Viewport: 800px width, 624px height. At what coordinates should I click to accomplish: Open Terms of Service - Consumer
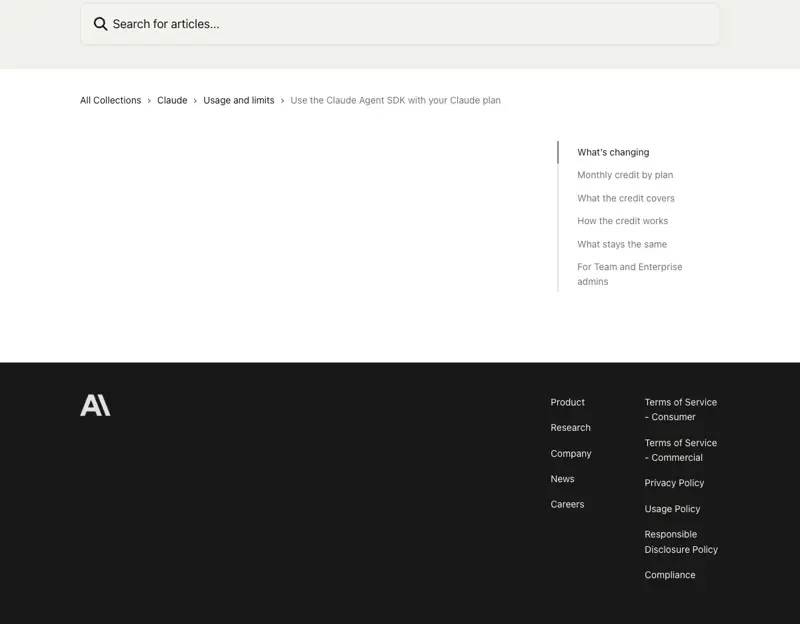point(681,409)
